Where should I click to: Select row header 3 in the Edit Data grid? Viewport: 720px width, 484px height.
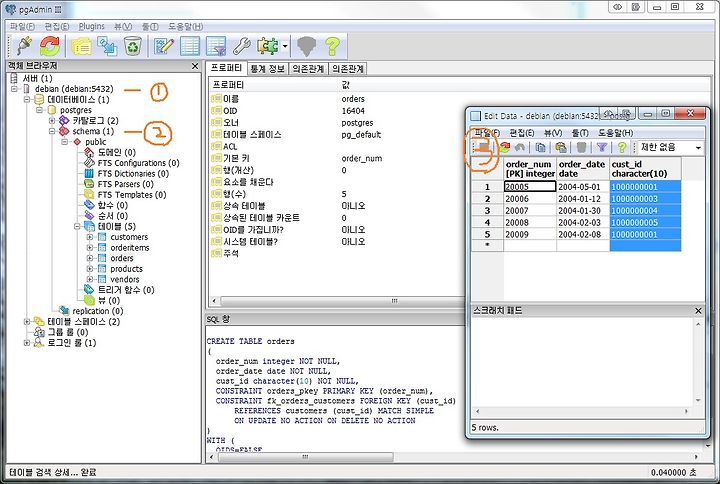(x=487, y=211)
